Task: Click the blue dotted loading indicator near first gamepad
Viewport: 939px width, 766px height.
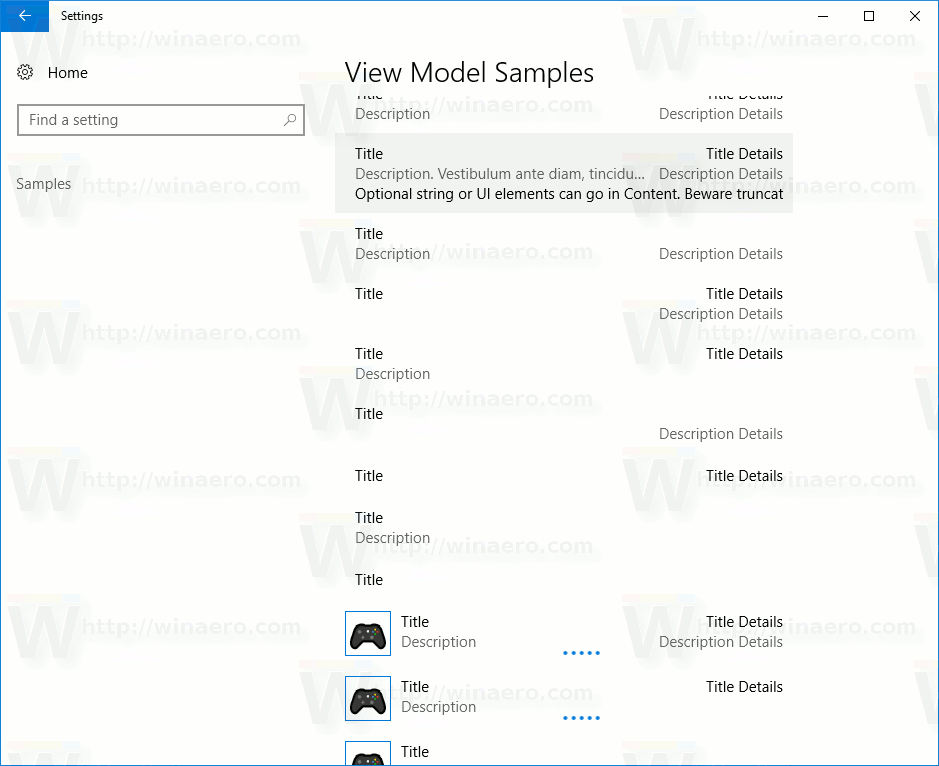Action: pos(581,652)
